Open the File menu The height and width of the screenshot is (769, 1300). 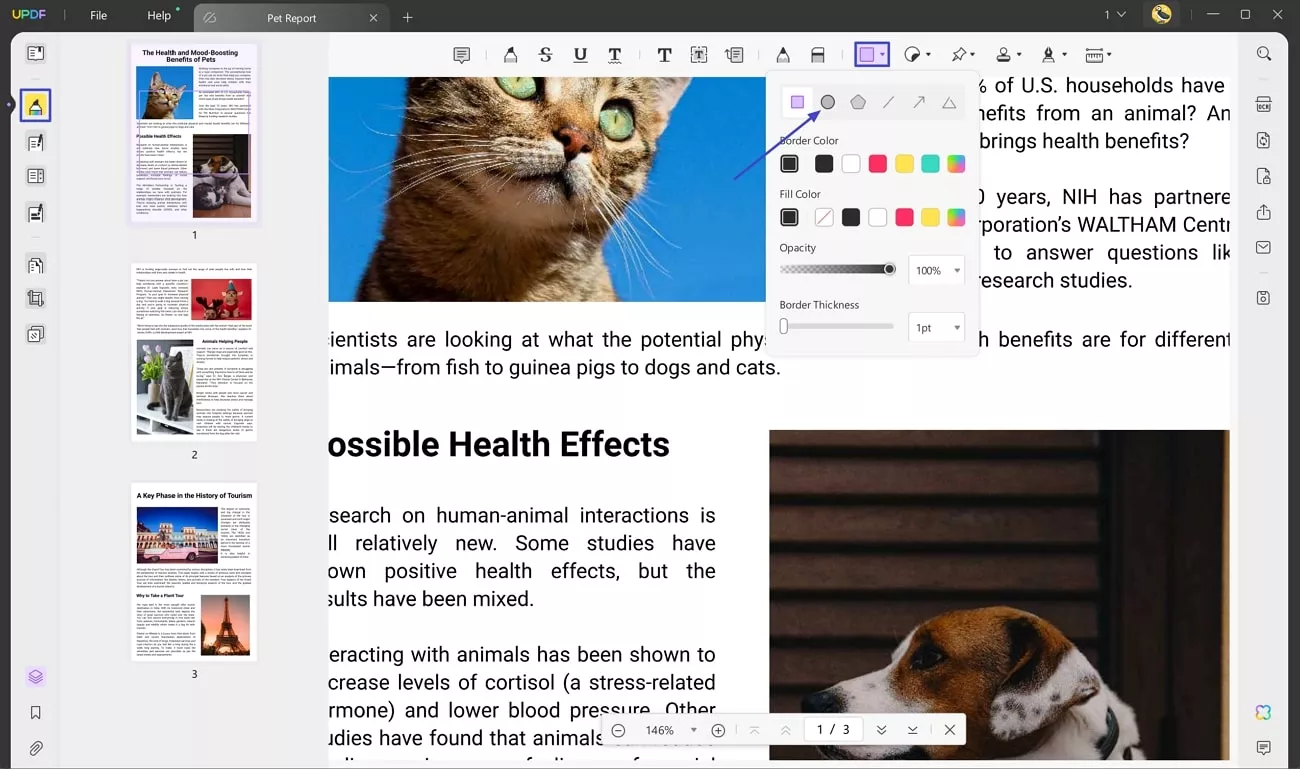click(x=98, y=16)
